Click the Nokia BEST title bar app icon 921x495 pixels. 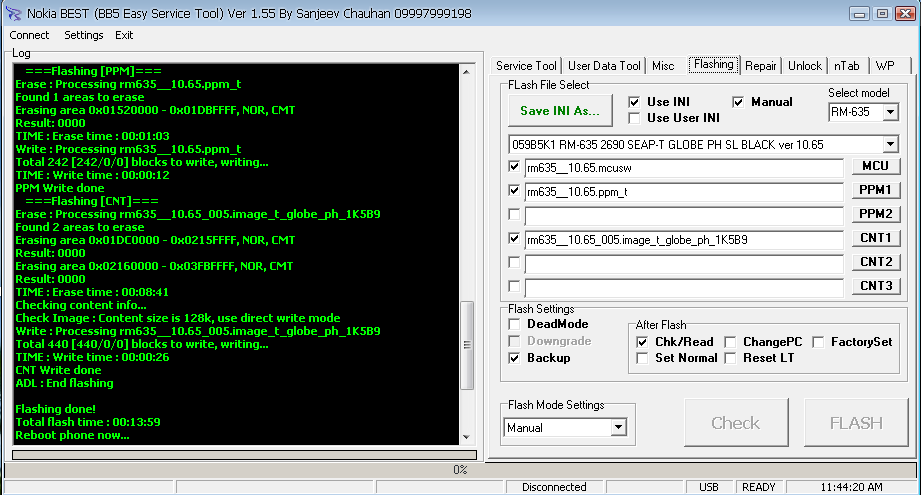point(14,14)
